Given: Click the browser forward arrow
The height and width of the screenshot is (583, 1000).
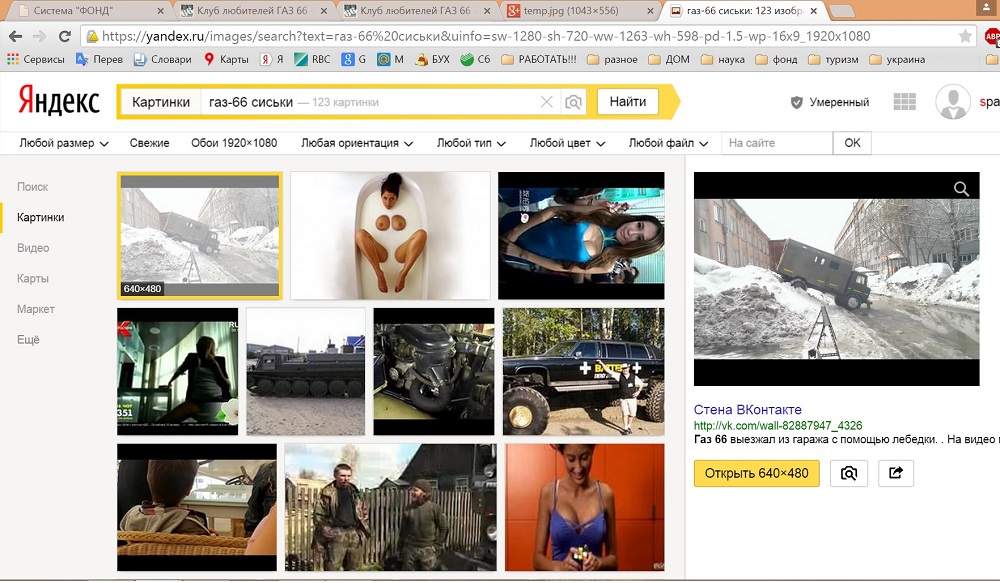Looking at the screenshot, I should [x=40, y=36].
